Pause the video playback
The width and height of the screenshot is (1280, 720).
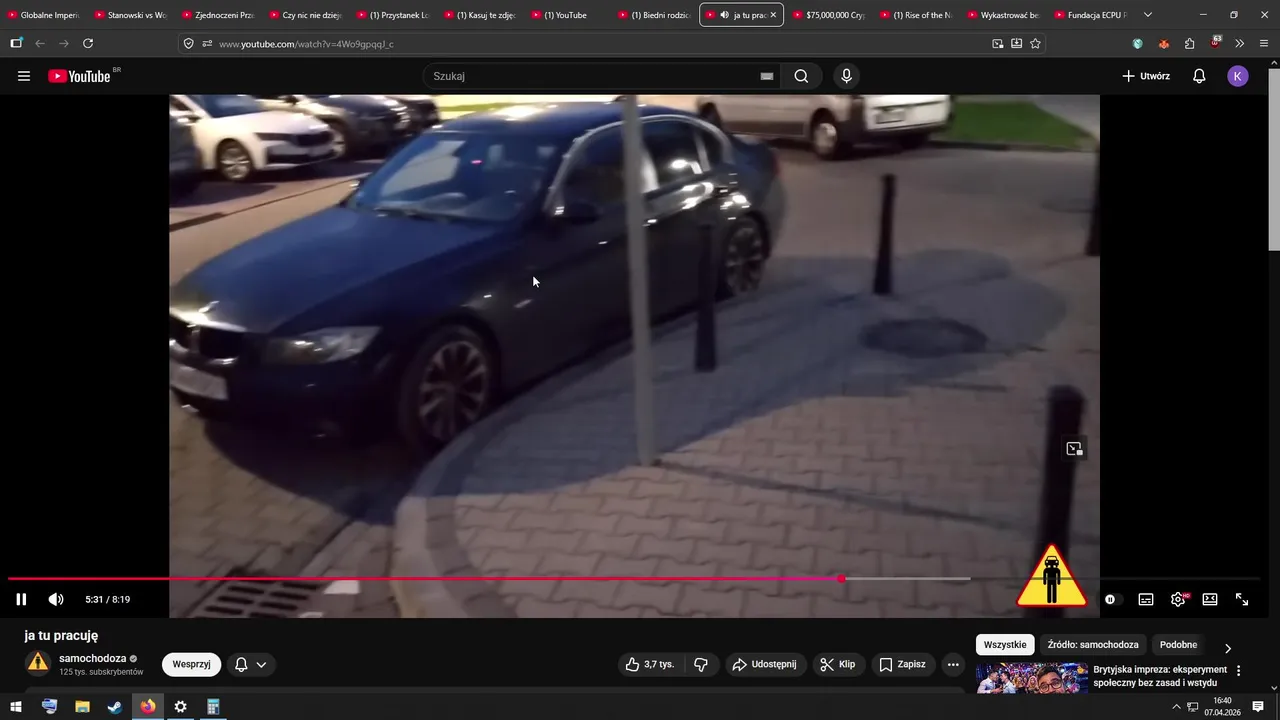(x=21, y=599)
